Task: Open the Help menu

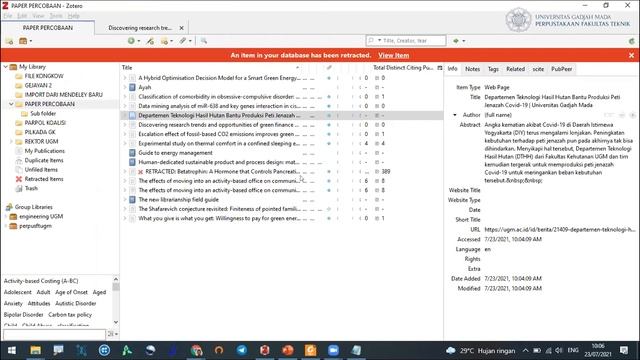Action: point(73,16)
